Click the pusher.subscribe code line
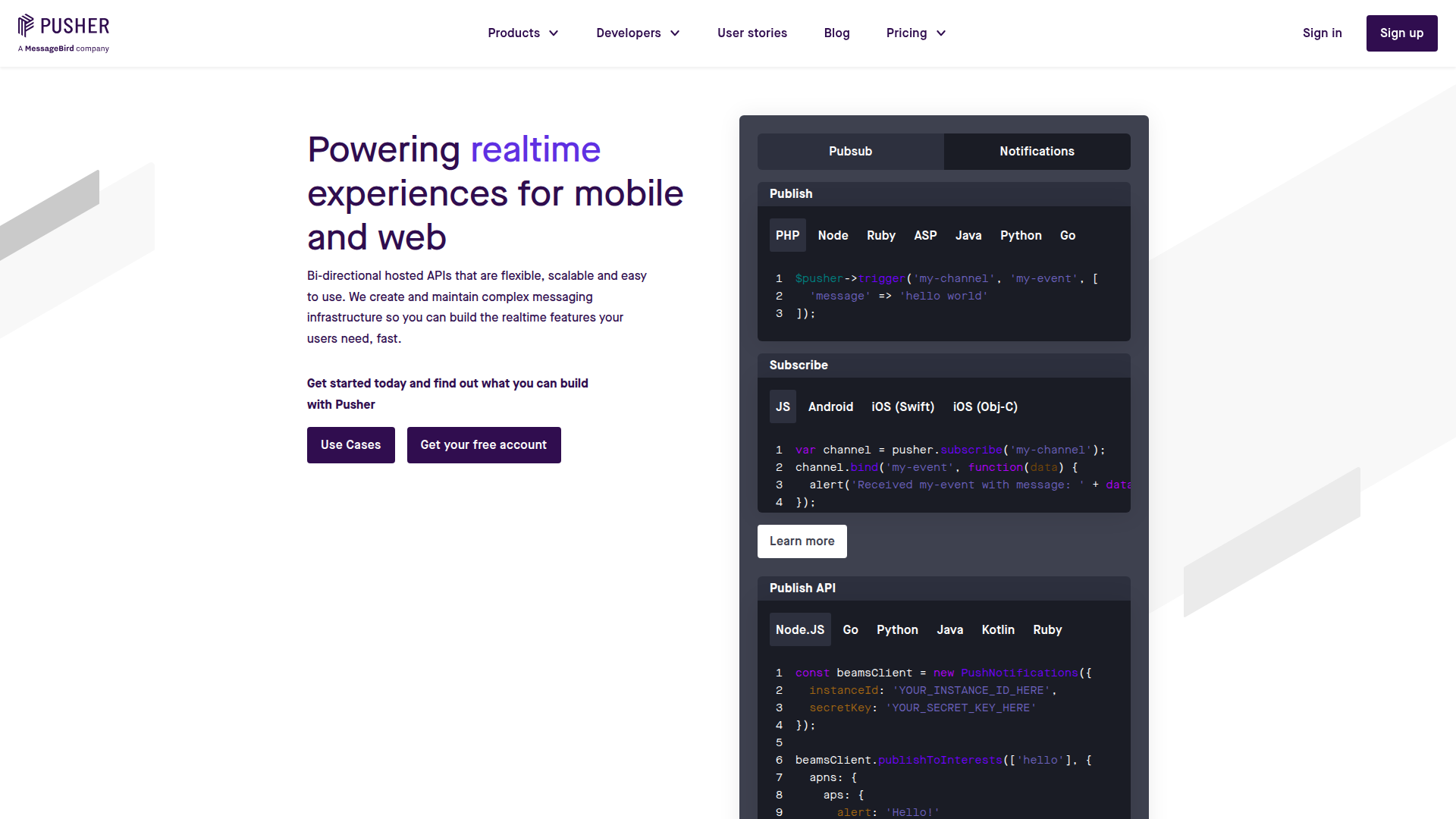The height and width of the screenshot is (819, 1456). pyautogui.click(x=950, y=450)
